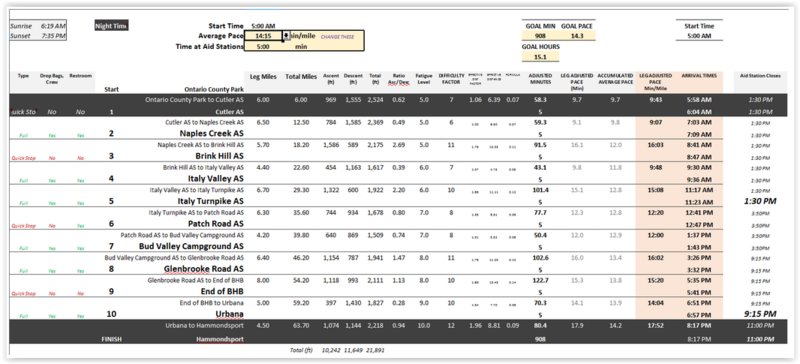Select the GOAL PACE value 14.3

point(577,36)
